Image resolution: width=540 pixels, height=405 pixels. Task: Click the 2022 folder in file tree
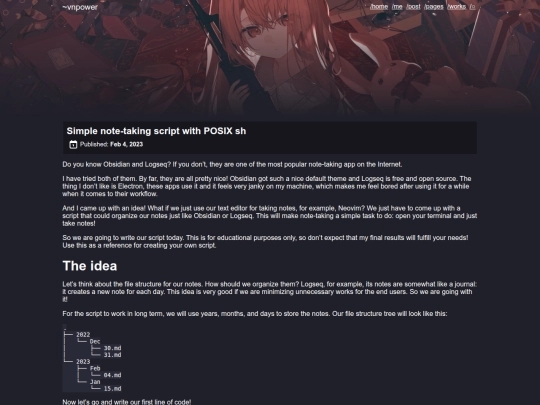coord(83,334)
